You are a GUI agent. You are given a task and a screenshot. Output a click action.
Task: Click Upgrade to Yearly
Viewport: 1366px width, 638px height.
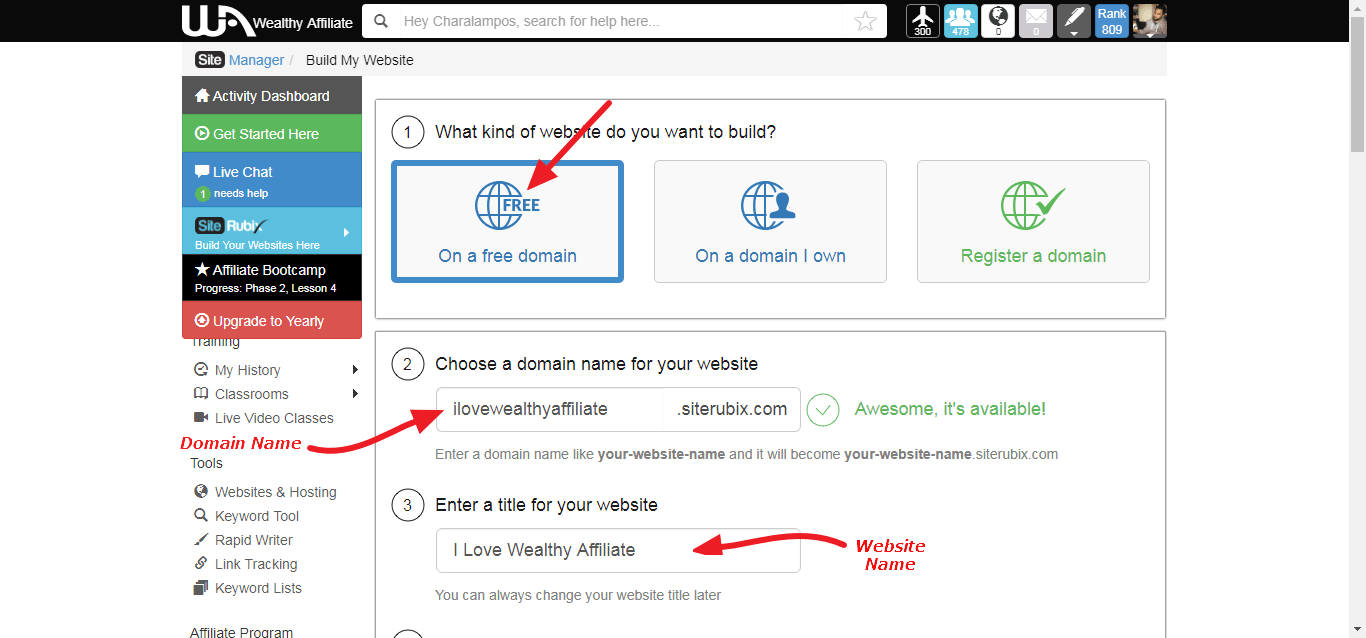point(272,320)
